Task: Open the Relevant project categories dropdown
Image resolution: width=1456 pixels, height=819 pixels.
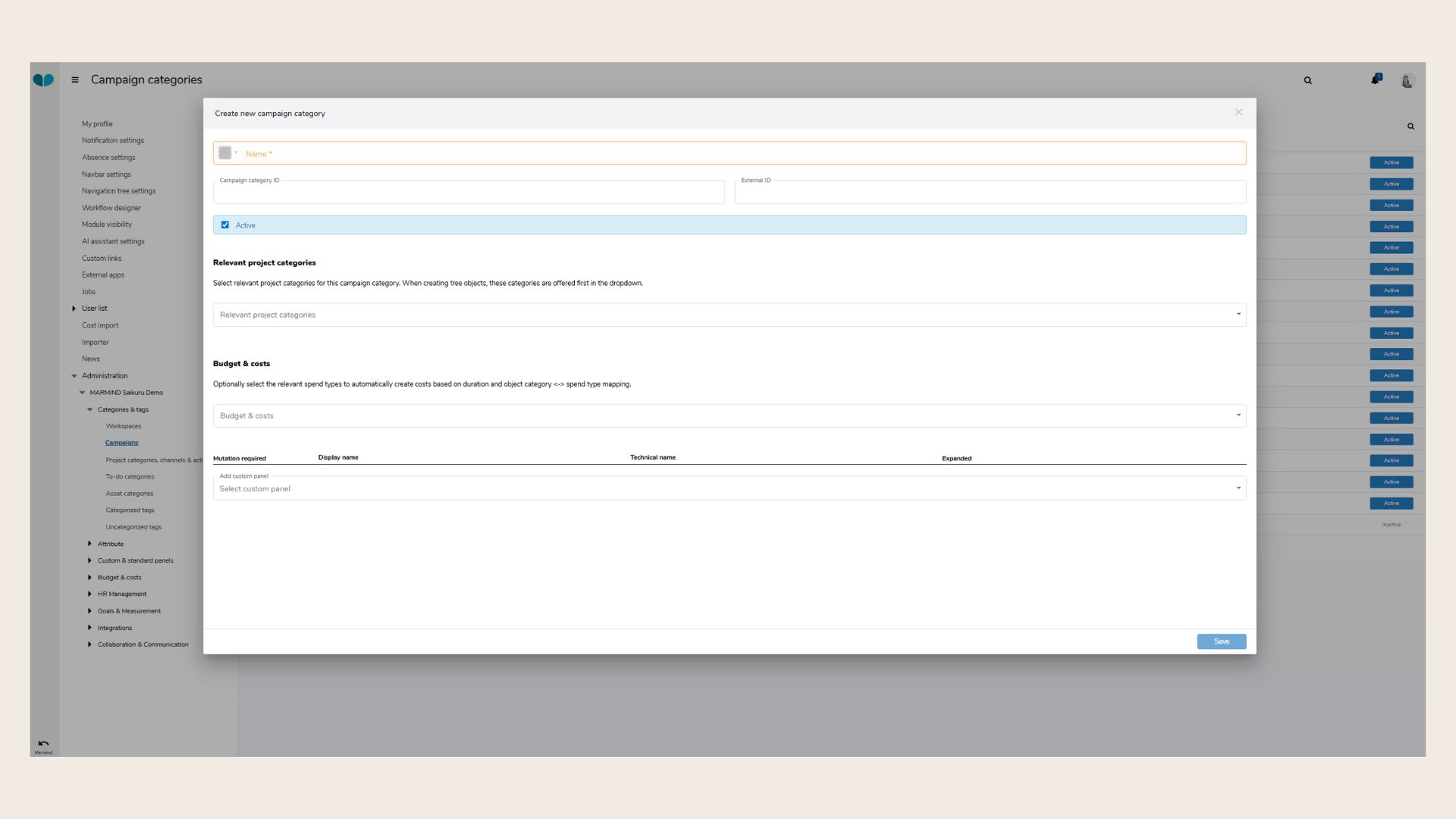Action: click(x=729, y=315)
